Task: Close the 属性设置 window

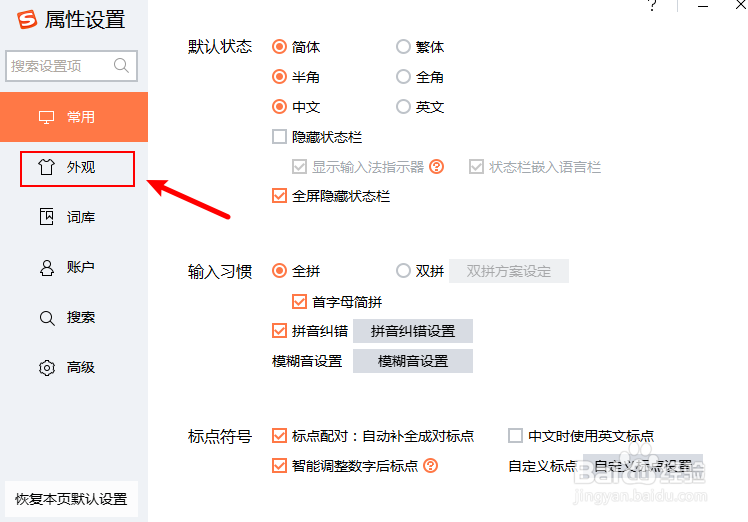Action: click(740, 5)
